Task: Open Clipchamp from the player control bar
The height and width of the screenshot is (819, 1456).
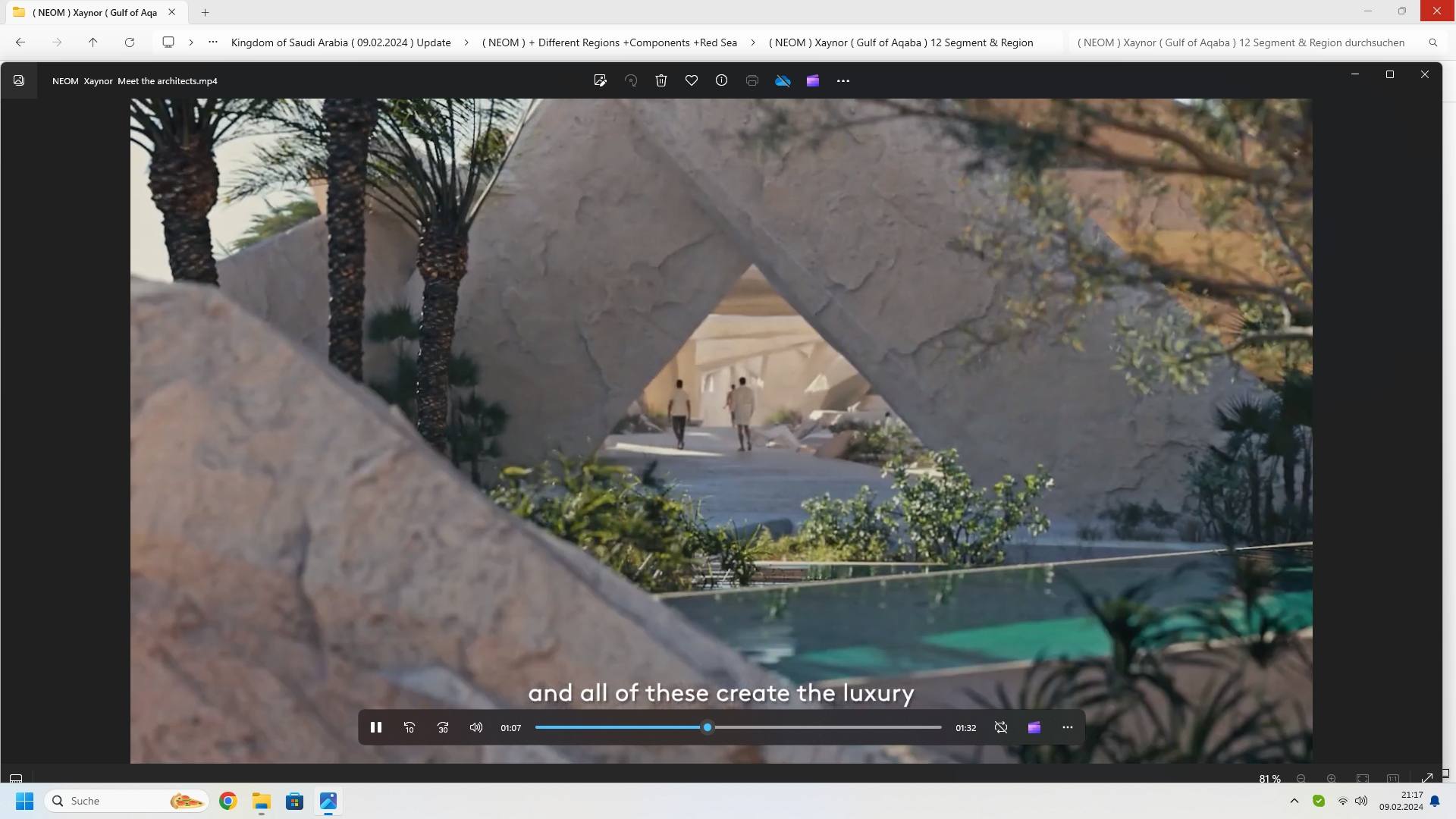Action: (x=1034, y=727)
